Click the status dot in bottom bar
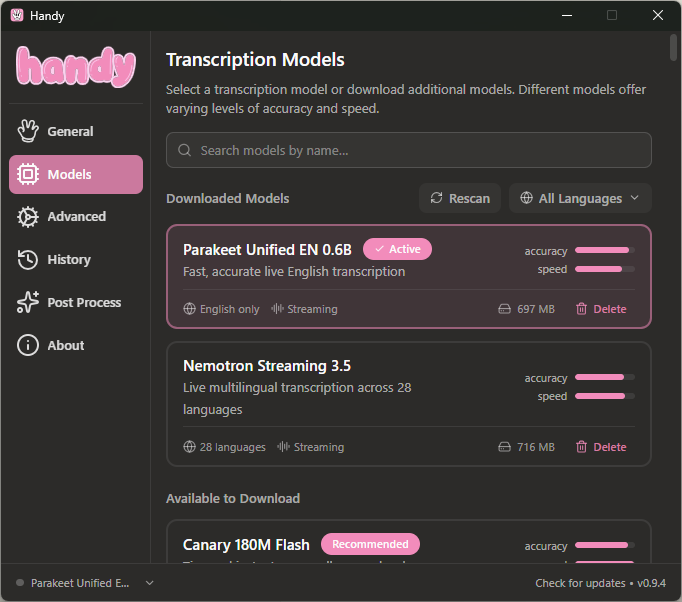This screenshot has height=602, width=682. click(20, 582)
